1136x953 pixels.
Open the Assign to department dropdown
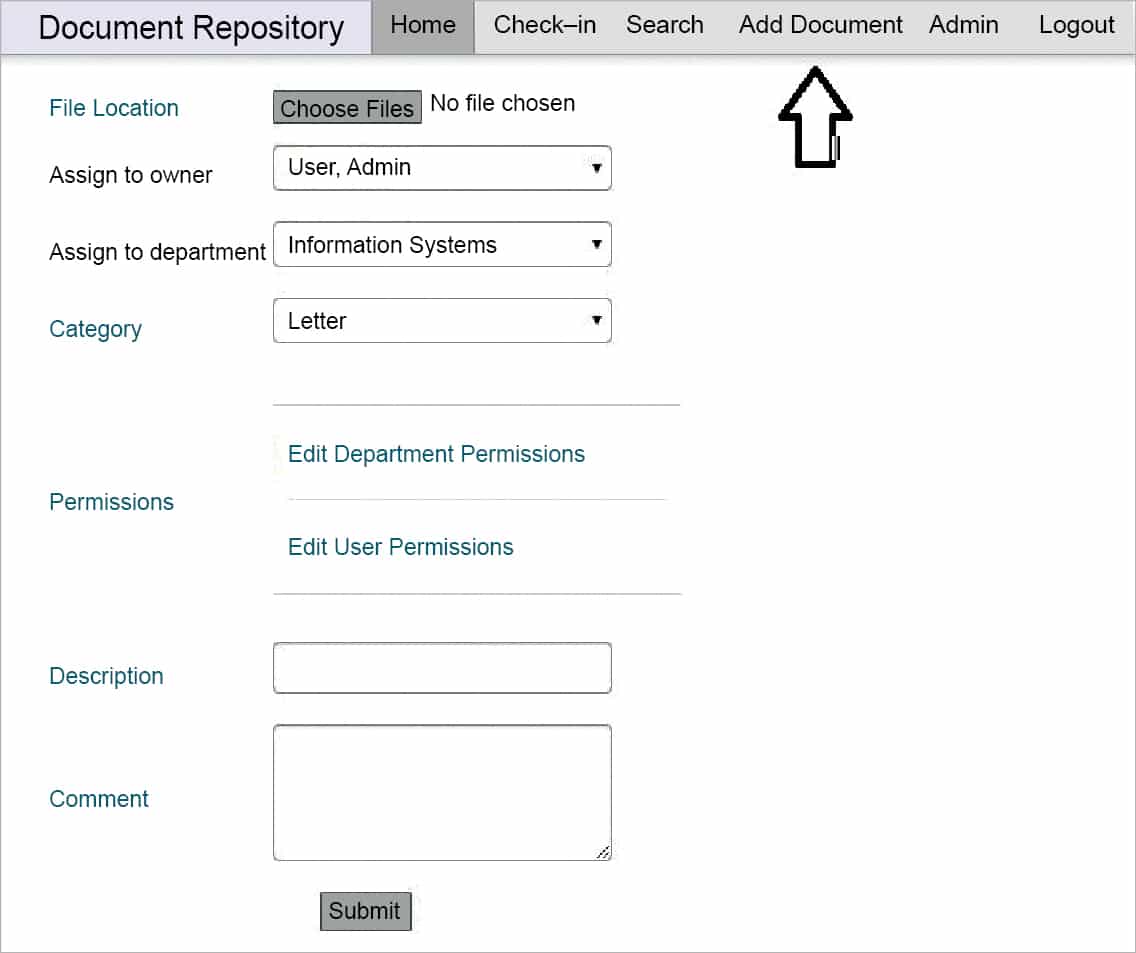[x=441, y=245]
